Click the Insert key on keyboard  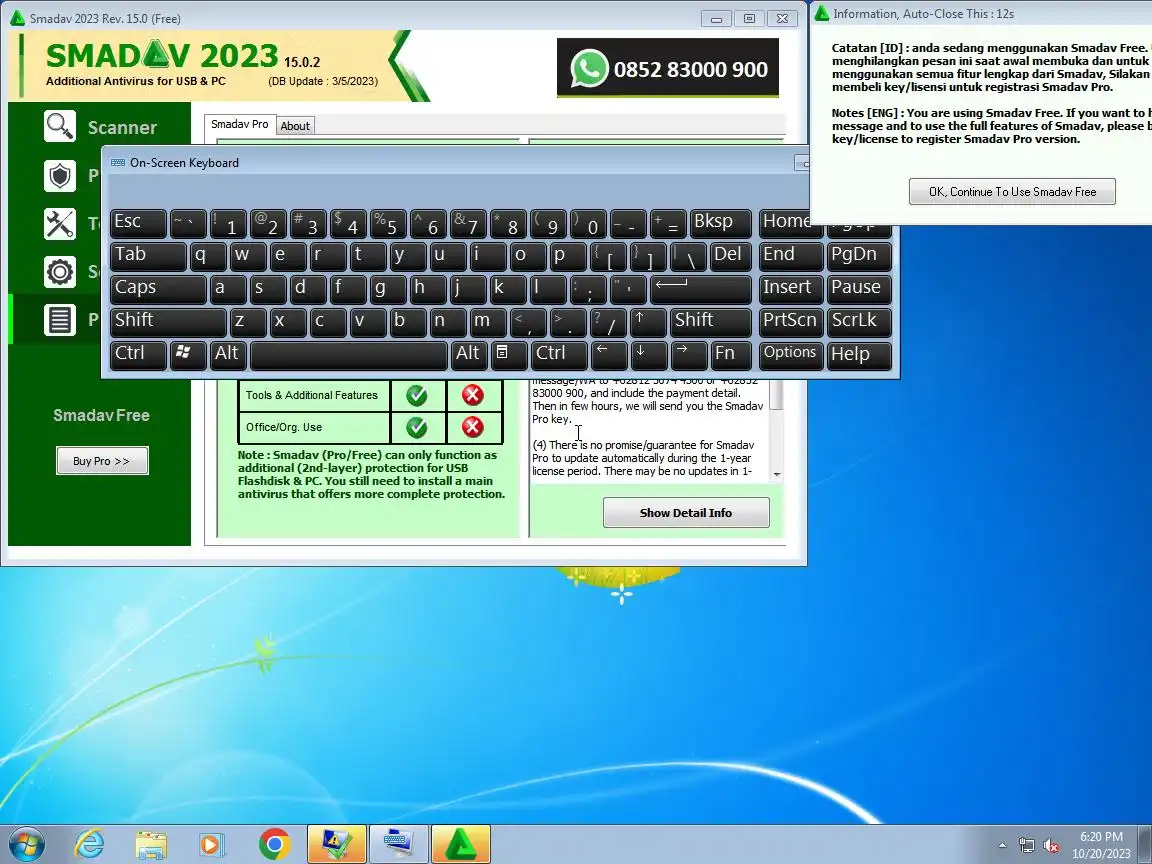tap(790, 289)
